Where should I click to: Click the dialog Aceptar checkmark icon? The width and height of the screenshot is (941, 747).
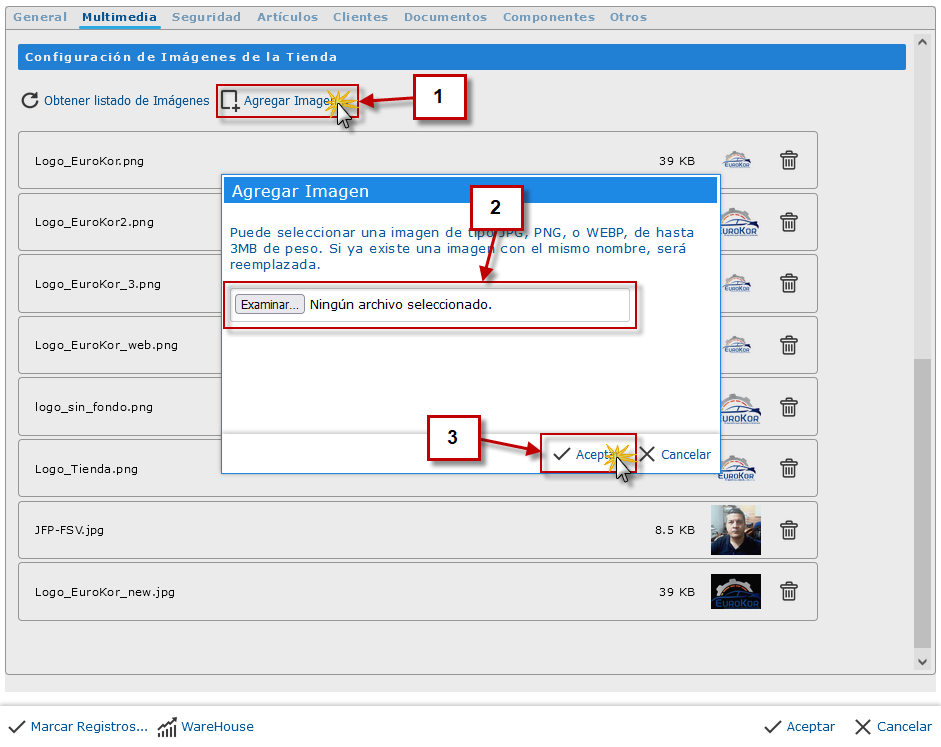[562, 454]
